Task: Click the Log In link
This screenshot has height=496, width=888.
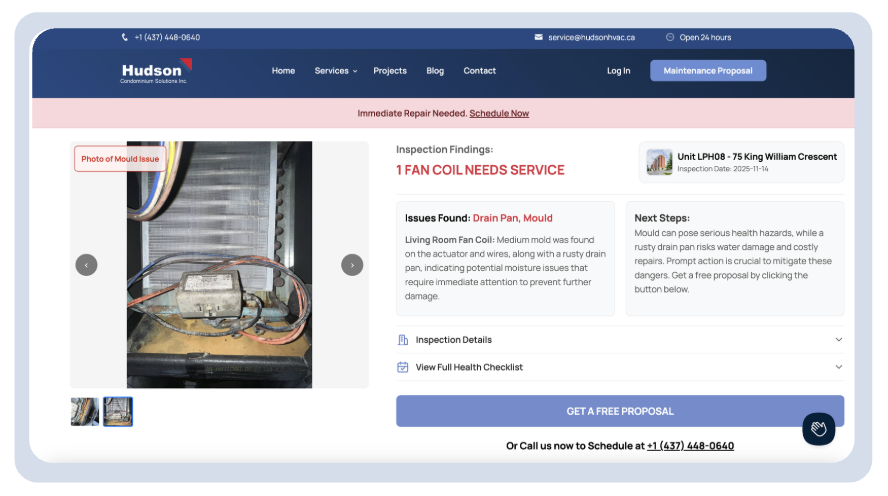Action: tap(618, 71)
